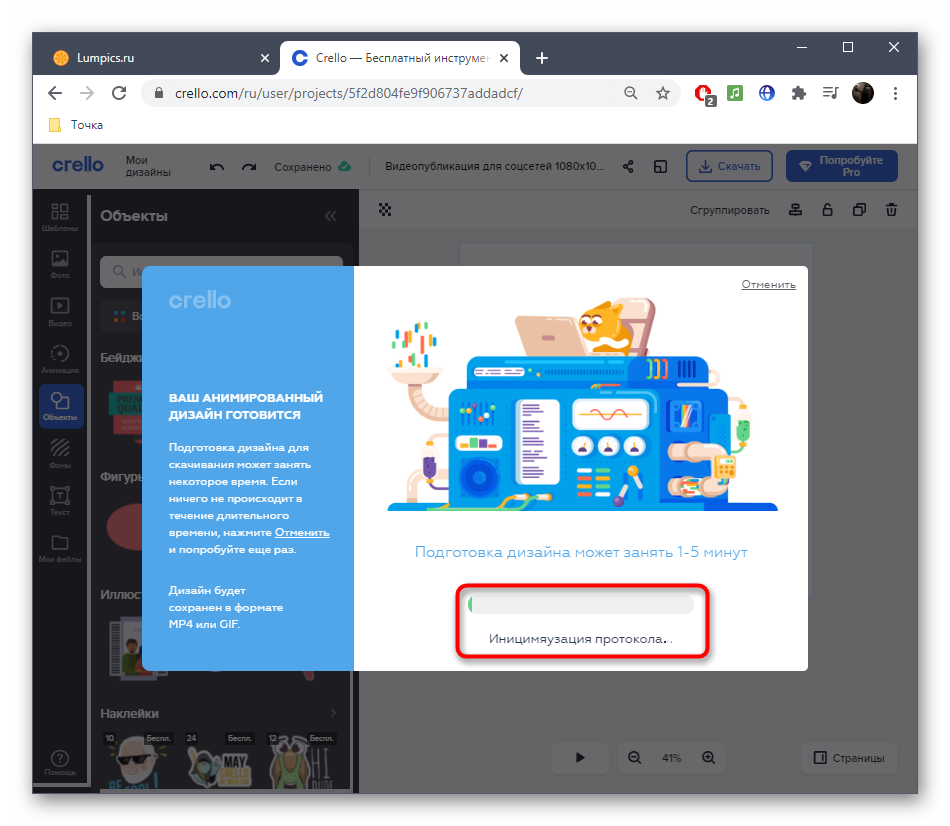Open the Шаблоны sidebar tab

[x=60, y=217]
